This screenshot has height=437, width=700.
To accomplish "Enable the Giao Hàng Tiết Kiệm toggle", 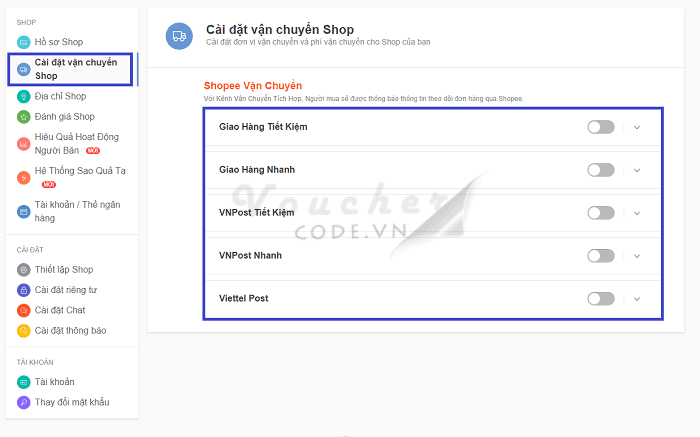I will (600, 127).
